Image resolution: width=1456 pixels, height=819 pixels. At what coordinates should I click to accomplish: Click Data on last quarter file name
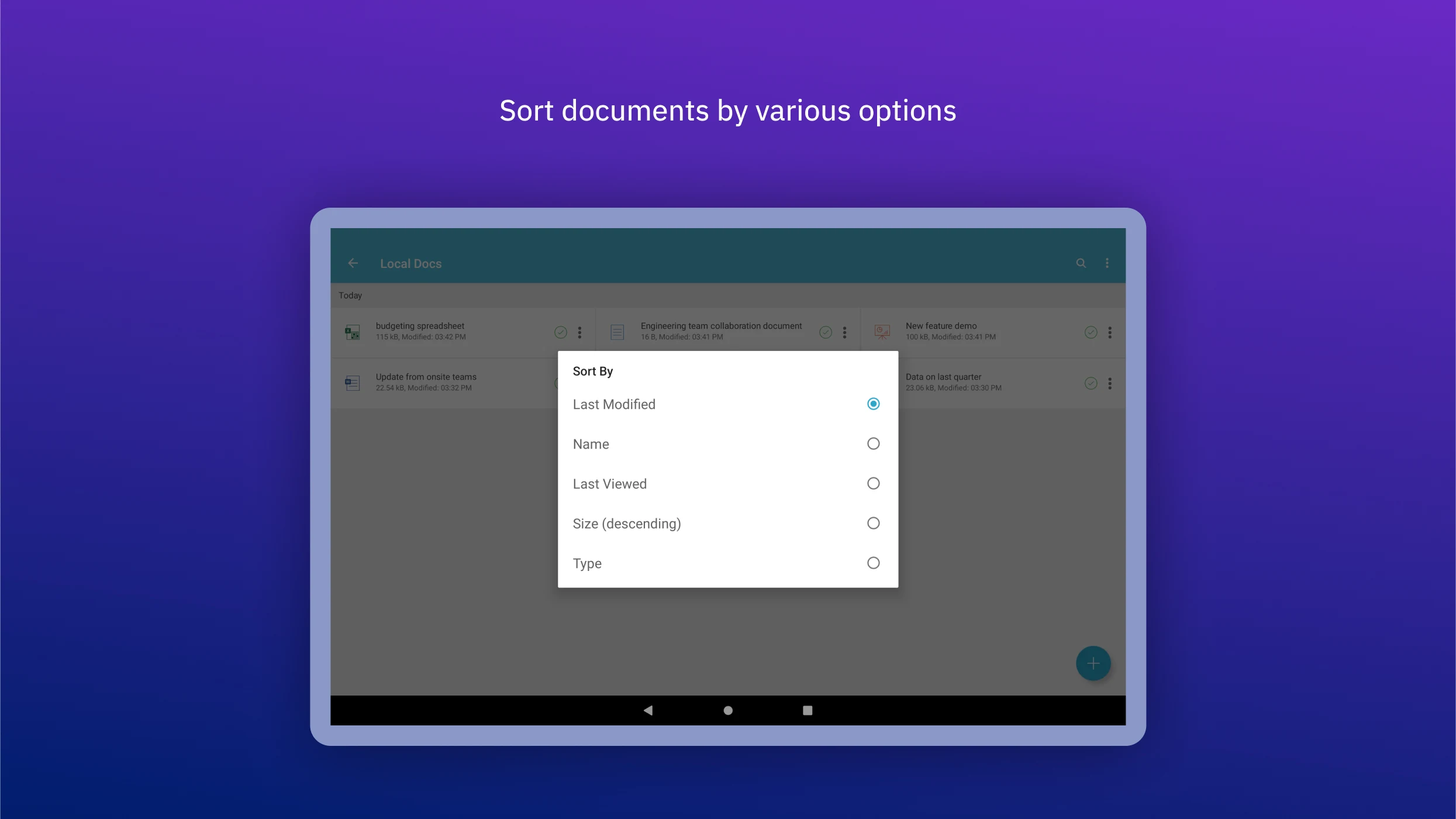(943, 377)
